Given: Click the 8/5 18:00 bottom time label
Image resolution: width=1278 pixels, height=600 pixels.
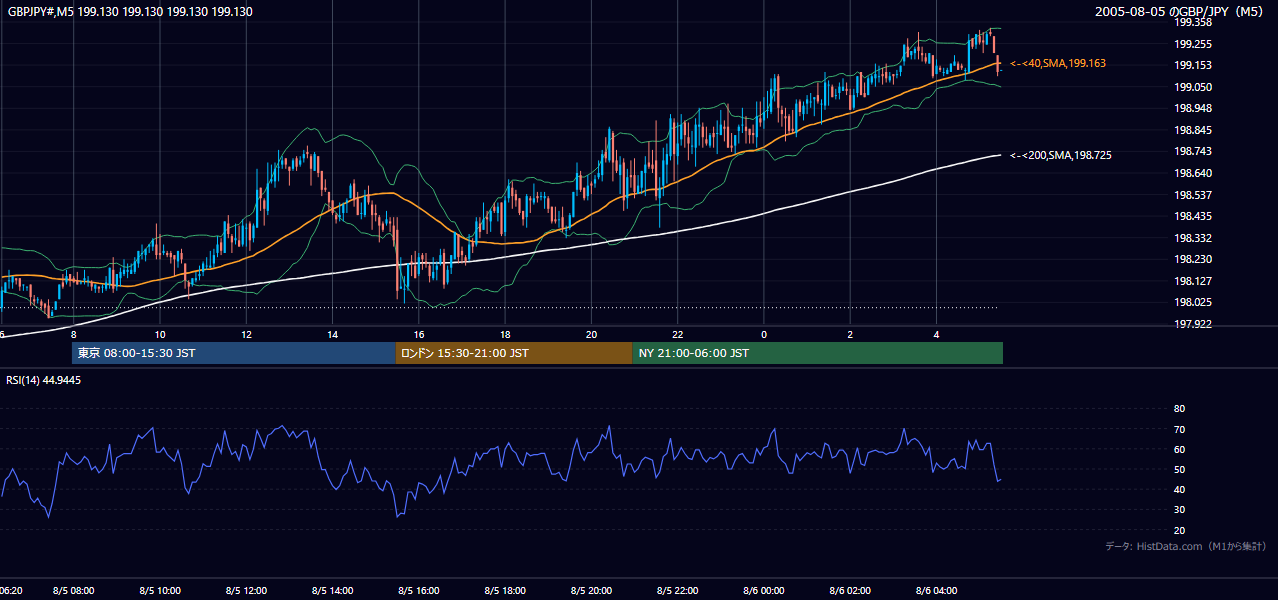Looking at the screenshot, I should [x=505, y=590].
